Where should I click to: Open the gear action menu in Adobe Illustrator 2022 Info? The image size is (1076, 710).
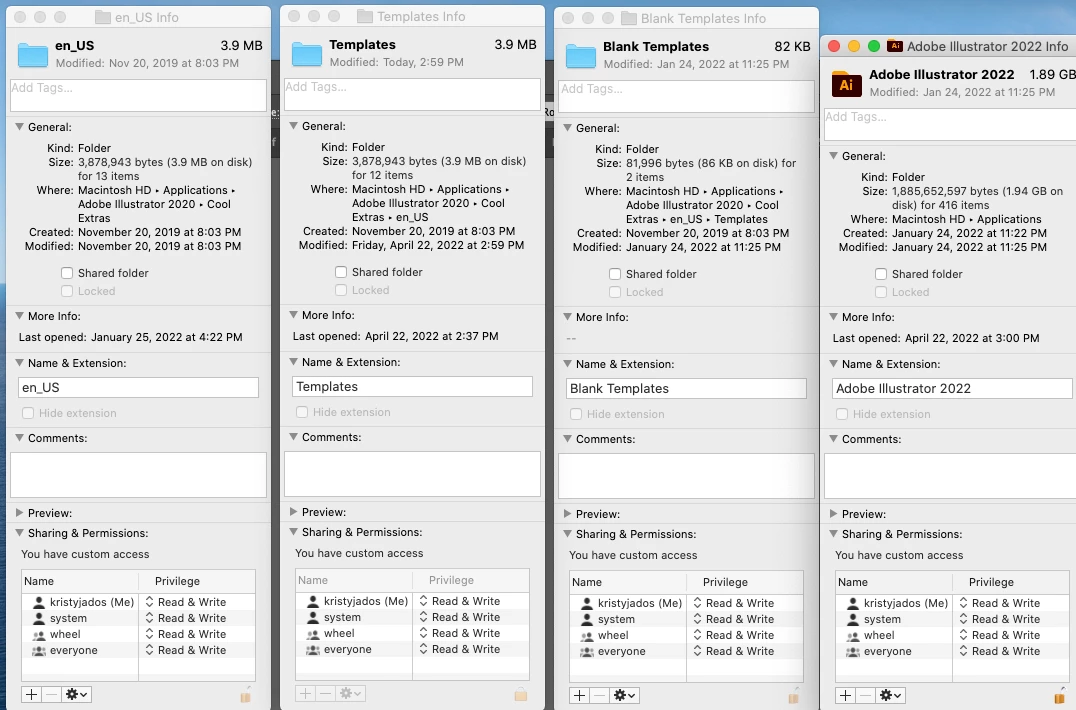pyautogui.click(x=890, y=696)
